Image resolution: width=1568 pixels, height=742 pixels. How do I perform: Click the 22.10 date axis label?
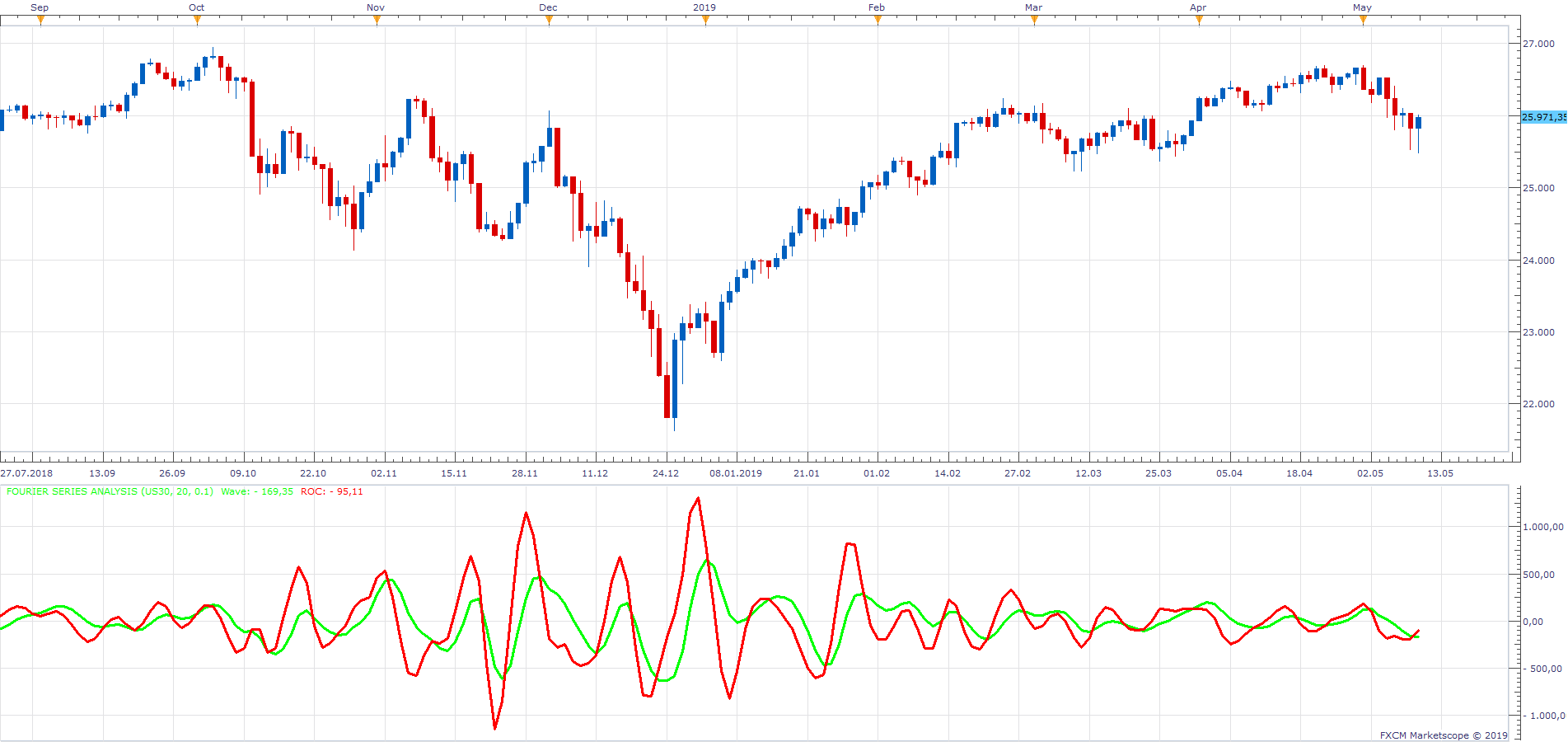pyautogui.click(x=313, y=473)
